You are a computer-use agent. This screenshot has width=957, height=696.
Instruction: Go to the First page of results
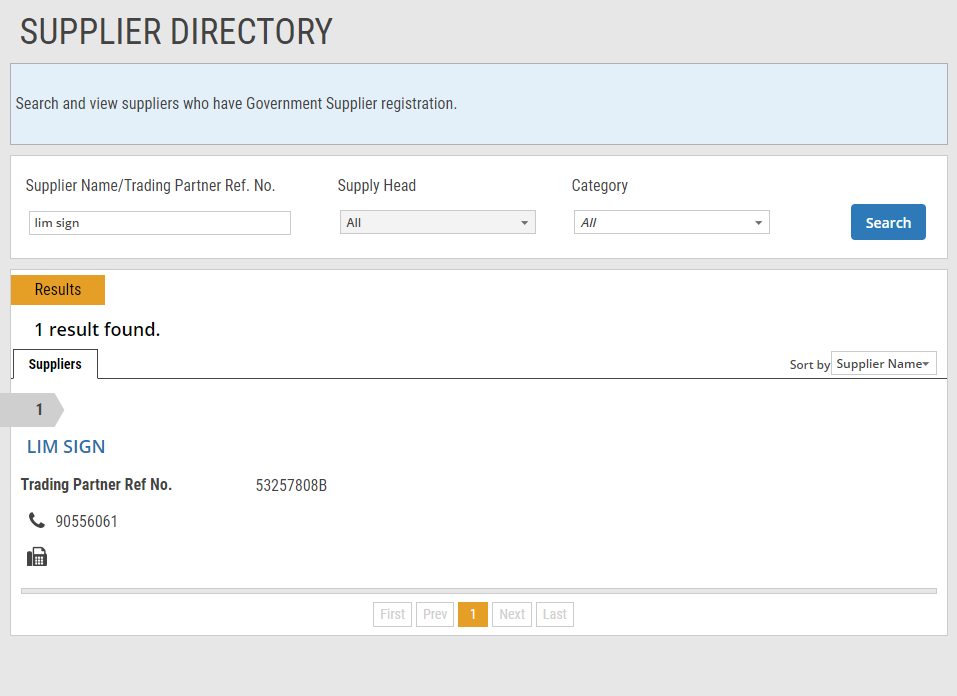coord(393,614)
